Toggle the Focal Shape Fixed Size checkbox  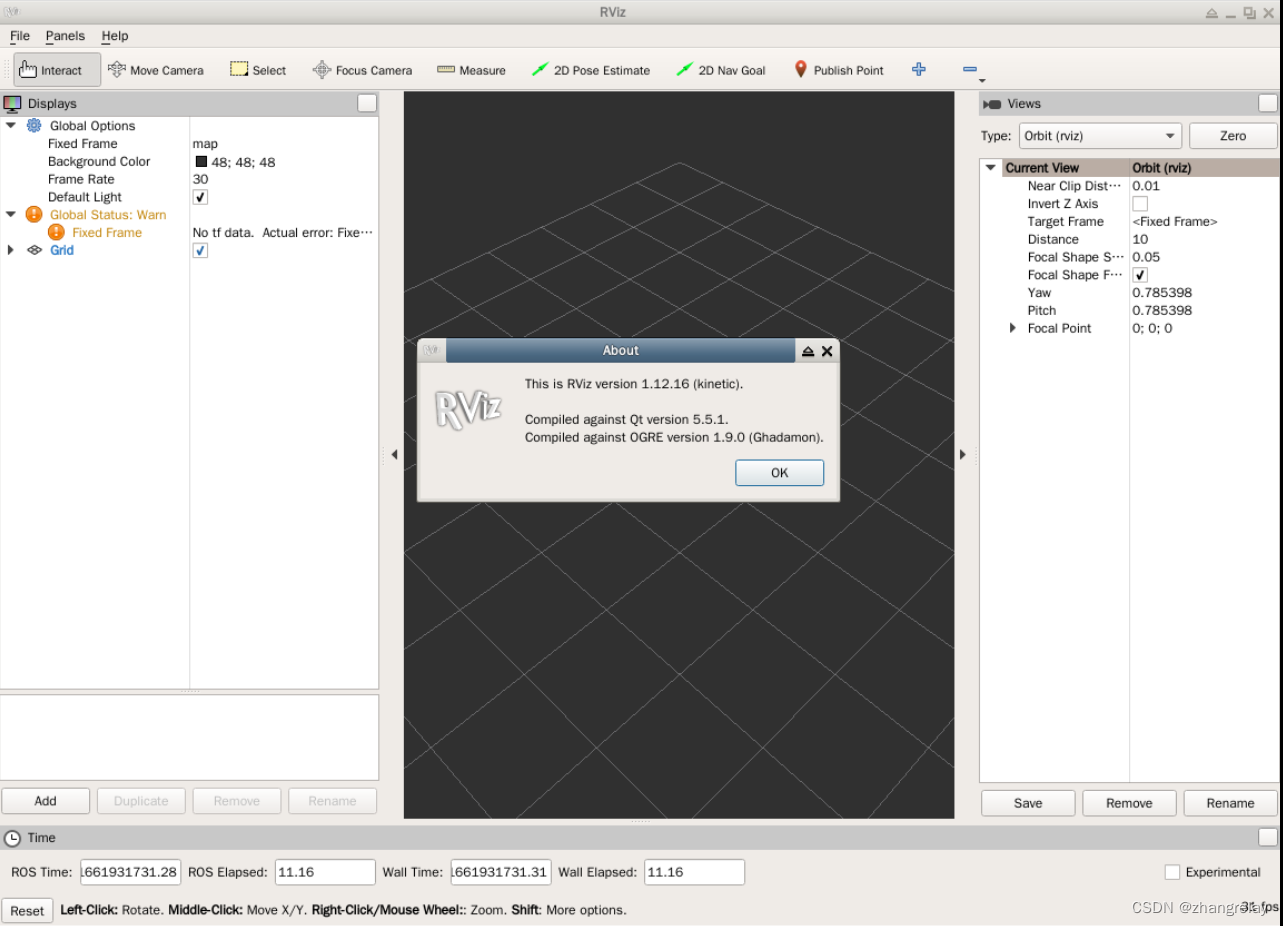pyautogui.click(x=1140, y=275)
